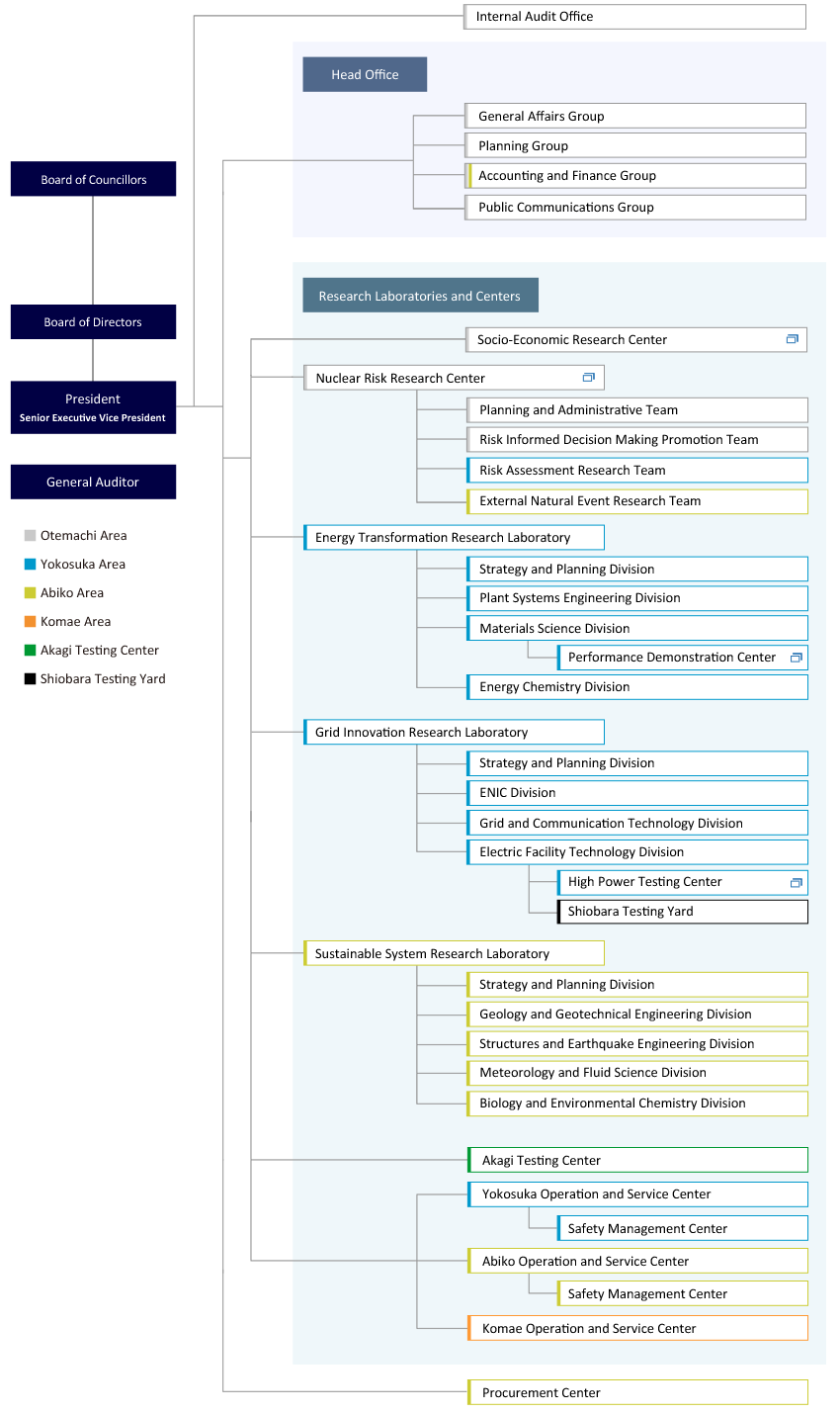Select the External Natural Event Research Team box
This screenshot has height=1414, width=840.
tap(637, 501)
